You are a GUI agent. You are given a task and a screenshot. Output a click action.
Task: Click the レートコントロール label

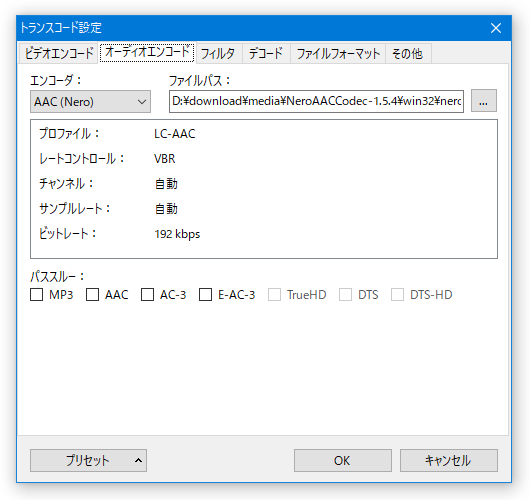point(82,159)
